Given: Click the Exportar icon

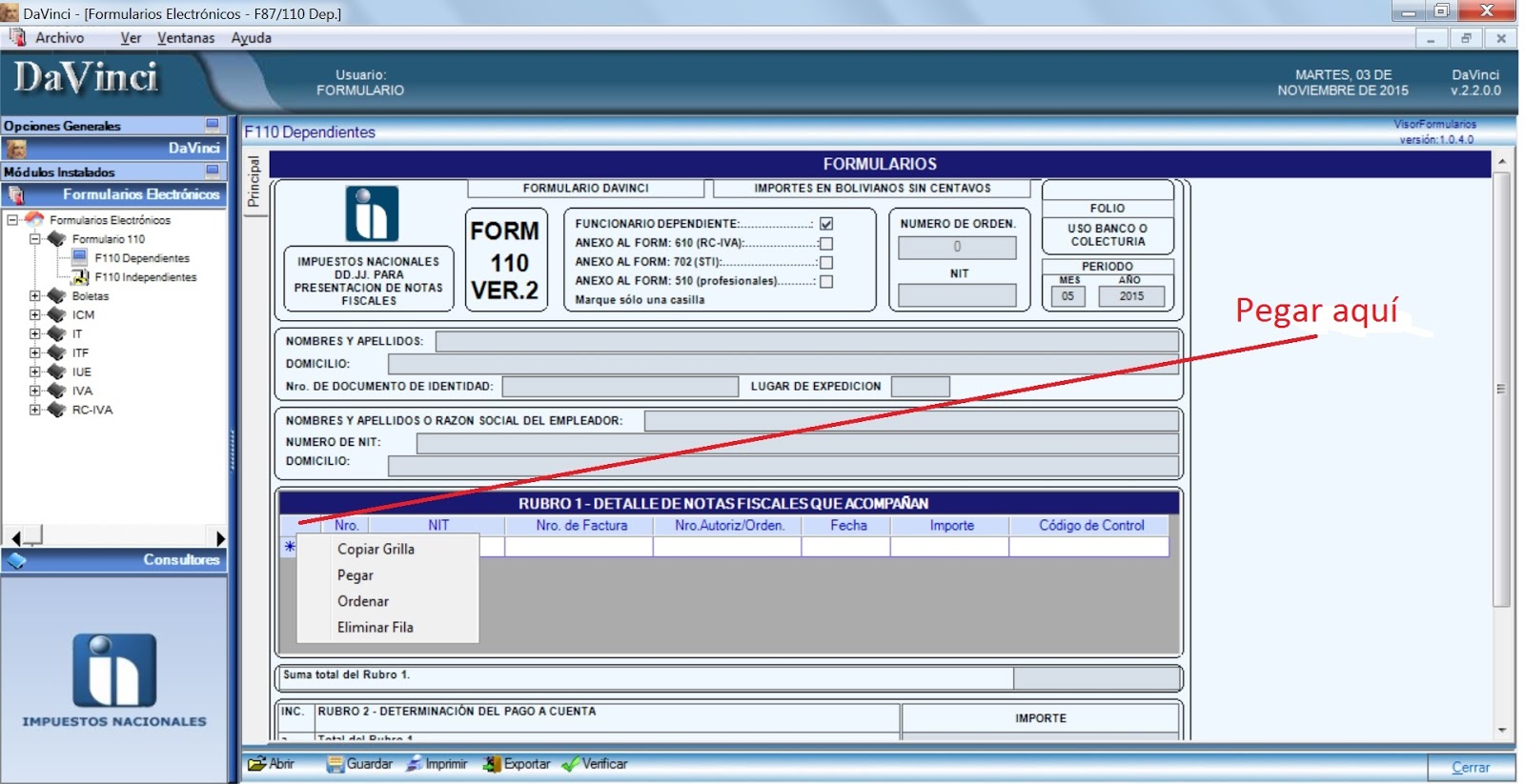Looking at the screenshot, I should tap(492, 764).
